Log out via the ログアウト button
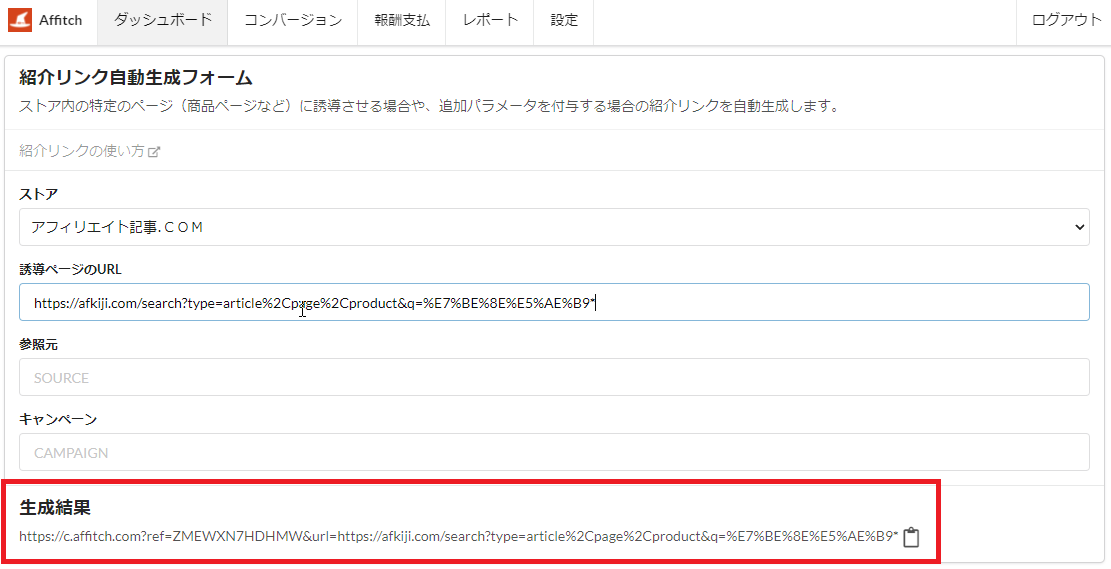Viewport: 1111px width, 569px height. (x=1066, y=21)
